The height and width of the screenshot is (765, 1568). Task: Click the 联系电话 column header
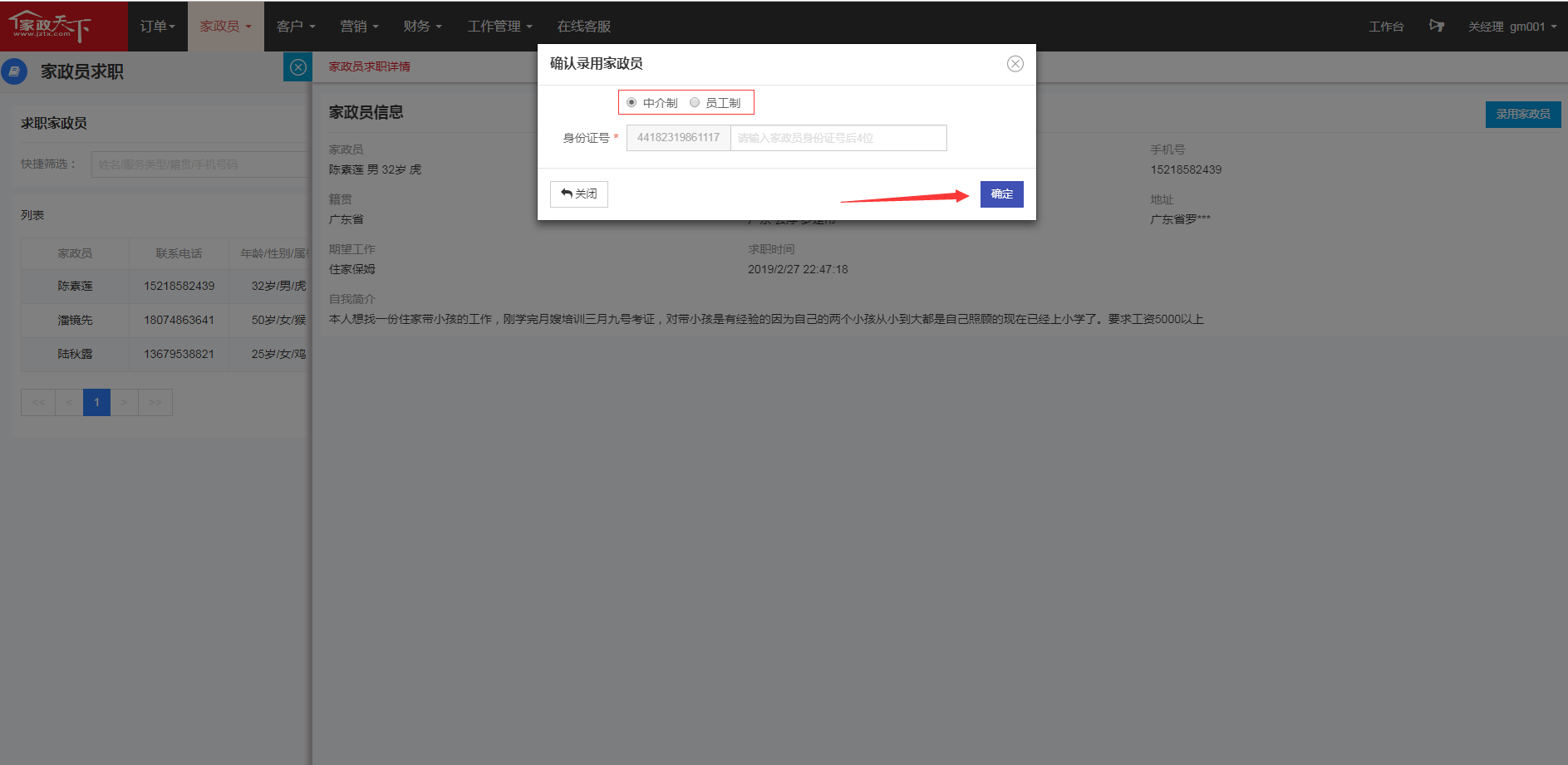[179, 253]
